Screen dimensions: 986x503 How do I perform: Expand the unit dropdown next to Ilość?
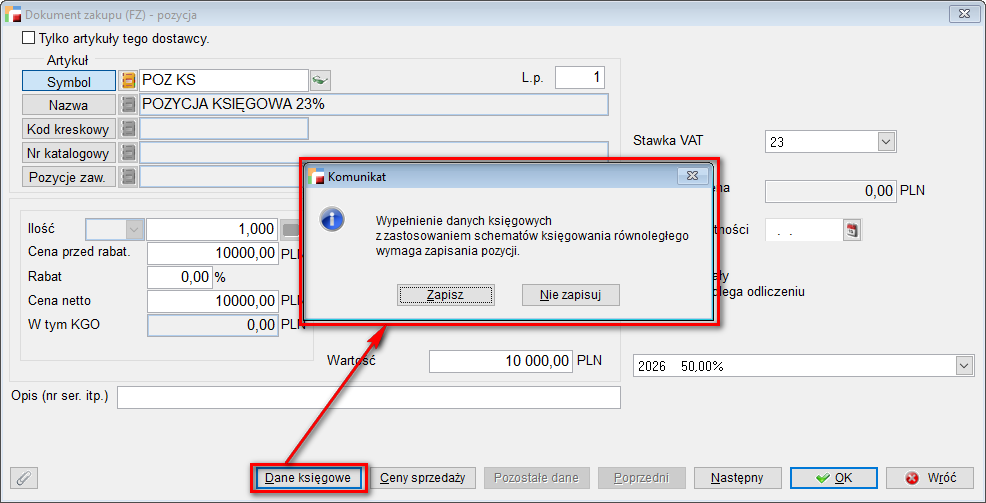(x=134, y=229)
